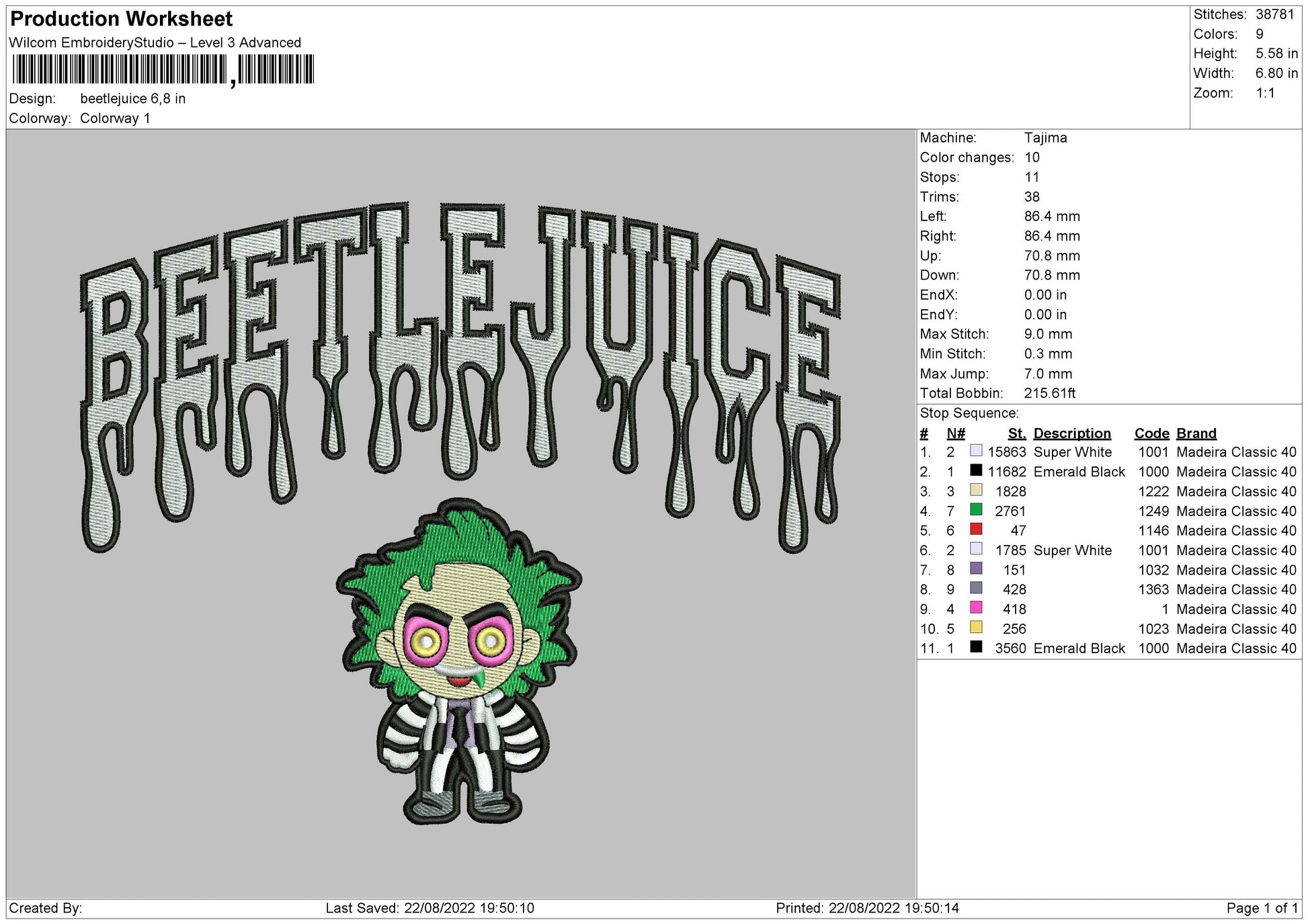Select the 'Created By:' footer label
The height and width of the screenshot is (924, 1308).
click(46, 909)
